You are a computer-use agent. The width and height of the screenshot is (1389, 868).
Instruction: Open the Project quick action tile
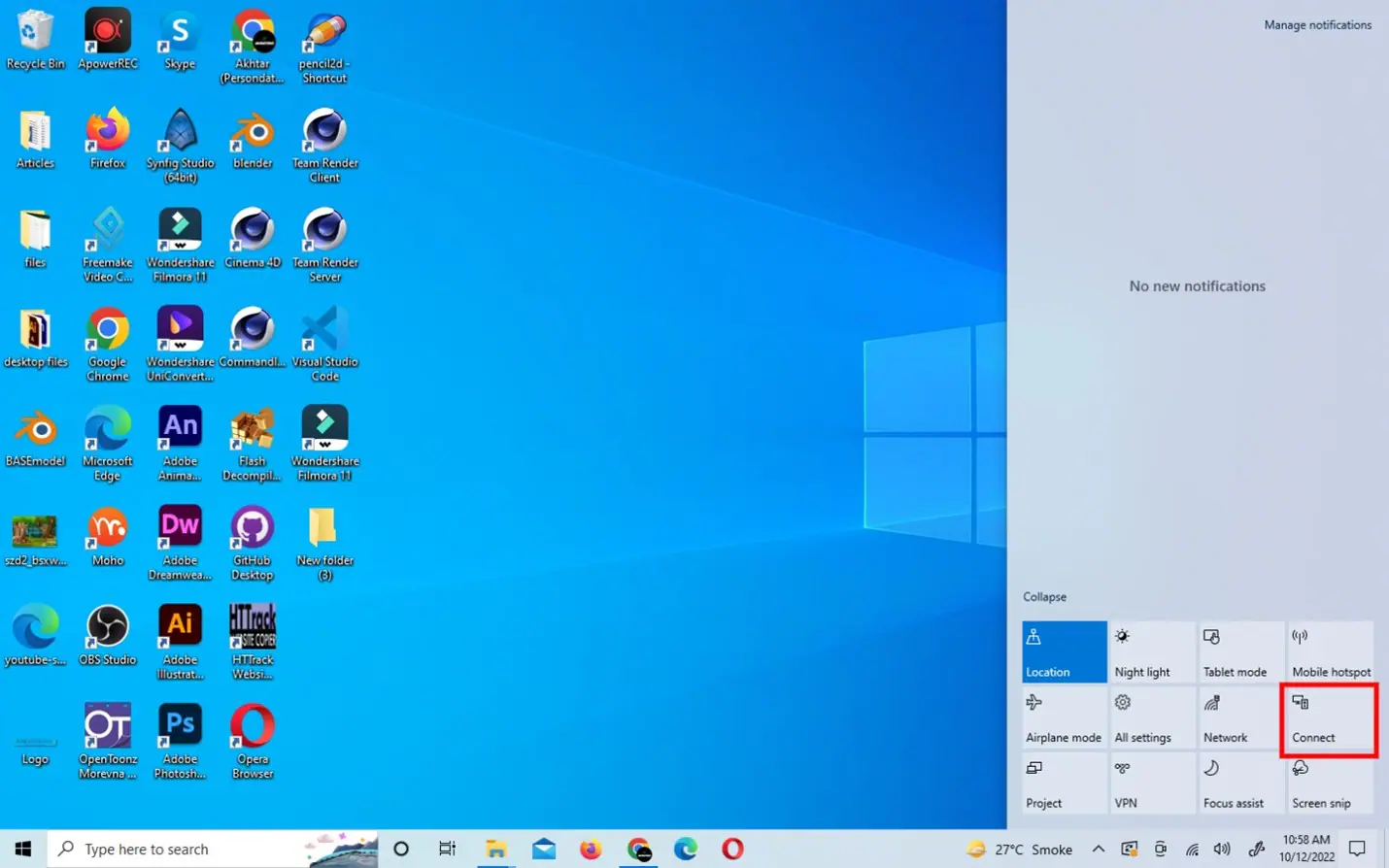tap(1065, 784)
